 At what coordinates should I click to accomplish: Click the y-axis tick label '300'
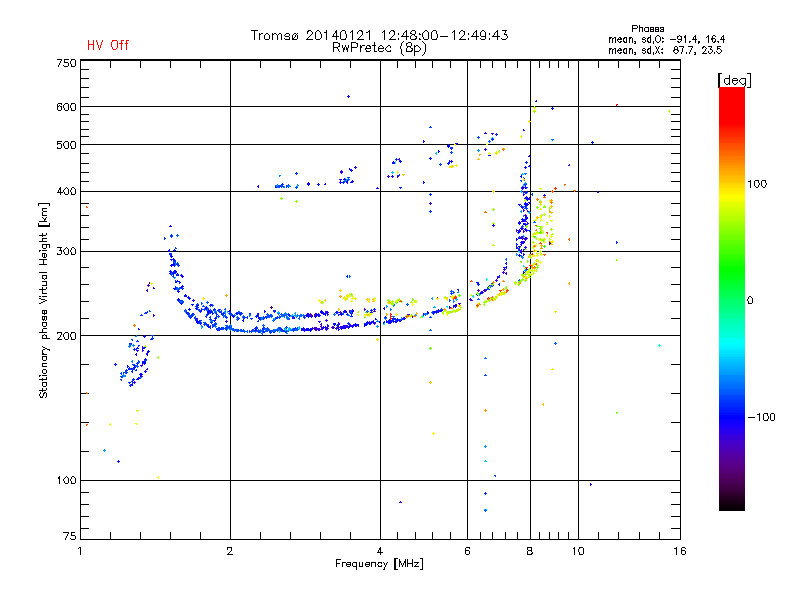pyautogui.click(x=66, y=252)
